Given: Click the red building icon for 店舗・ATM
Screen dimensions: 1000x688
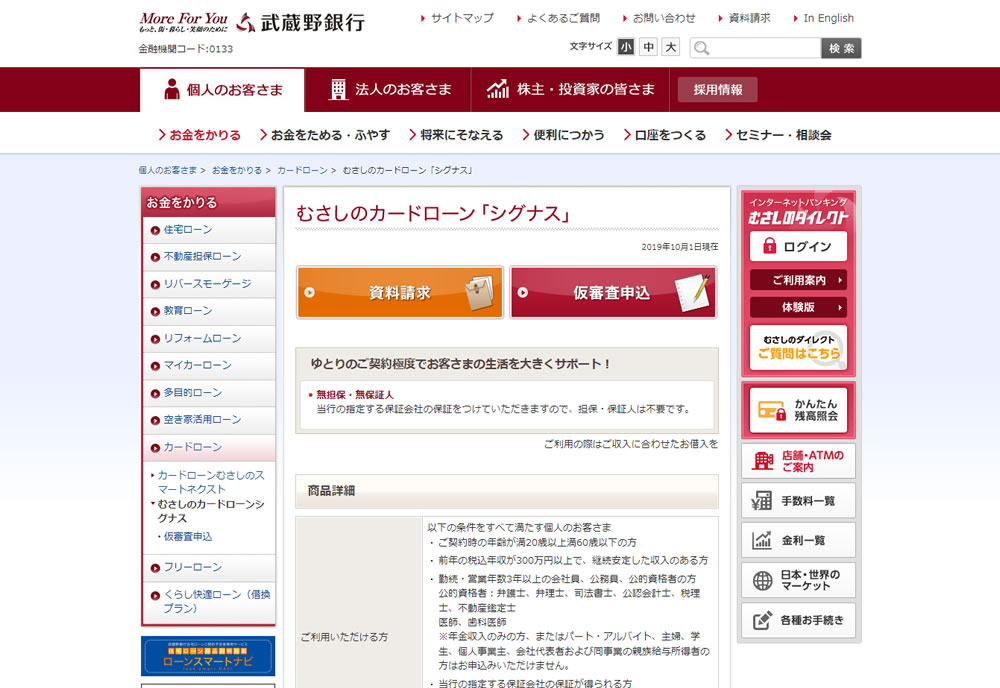Looking at the screenshot, I should [763, 460].
